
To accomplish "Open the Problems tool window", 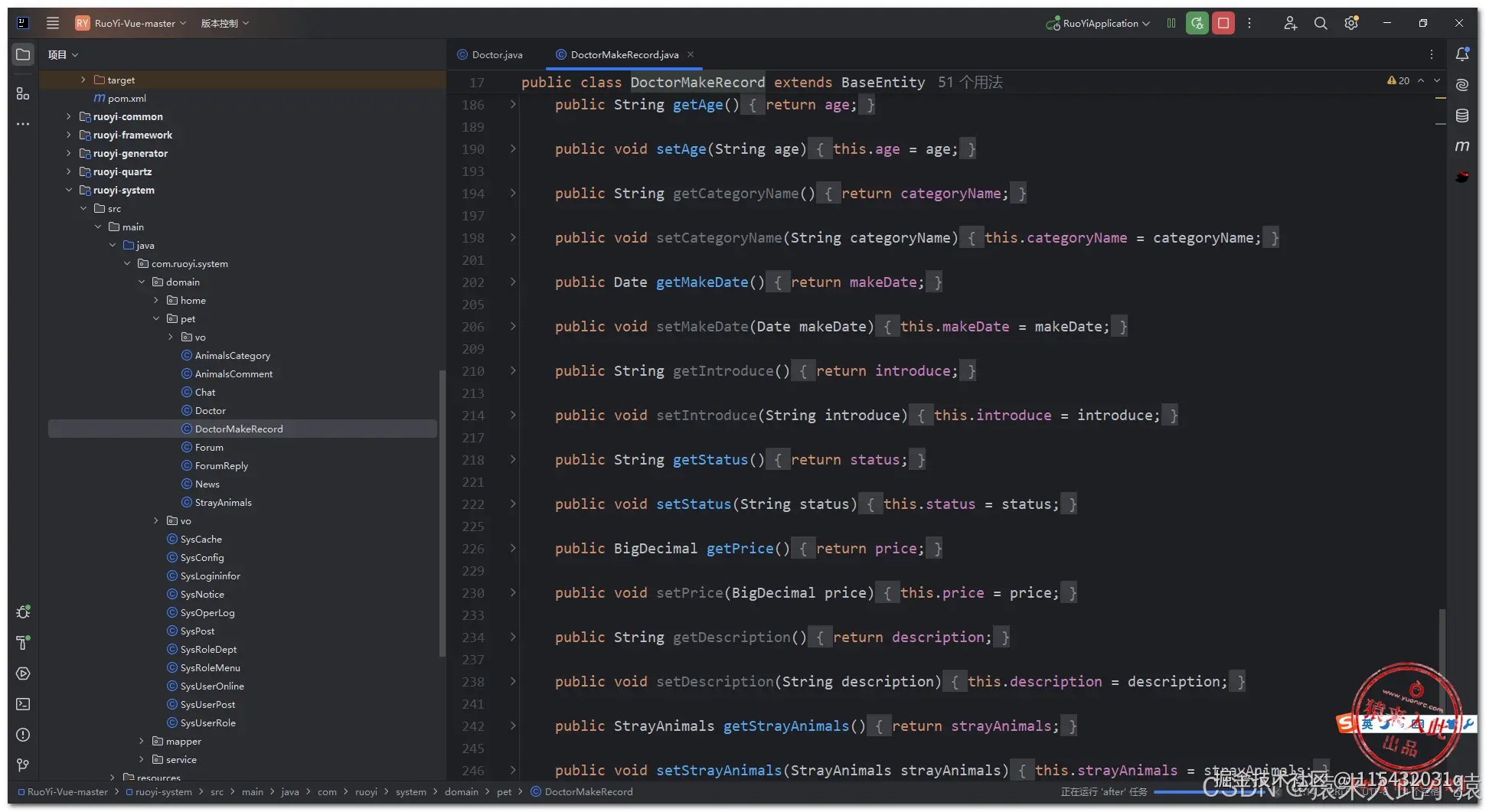I will (x=23, y=735).
